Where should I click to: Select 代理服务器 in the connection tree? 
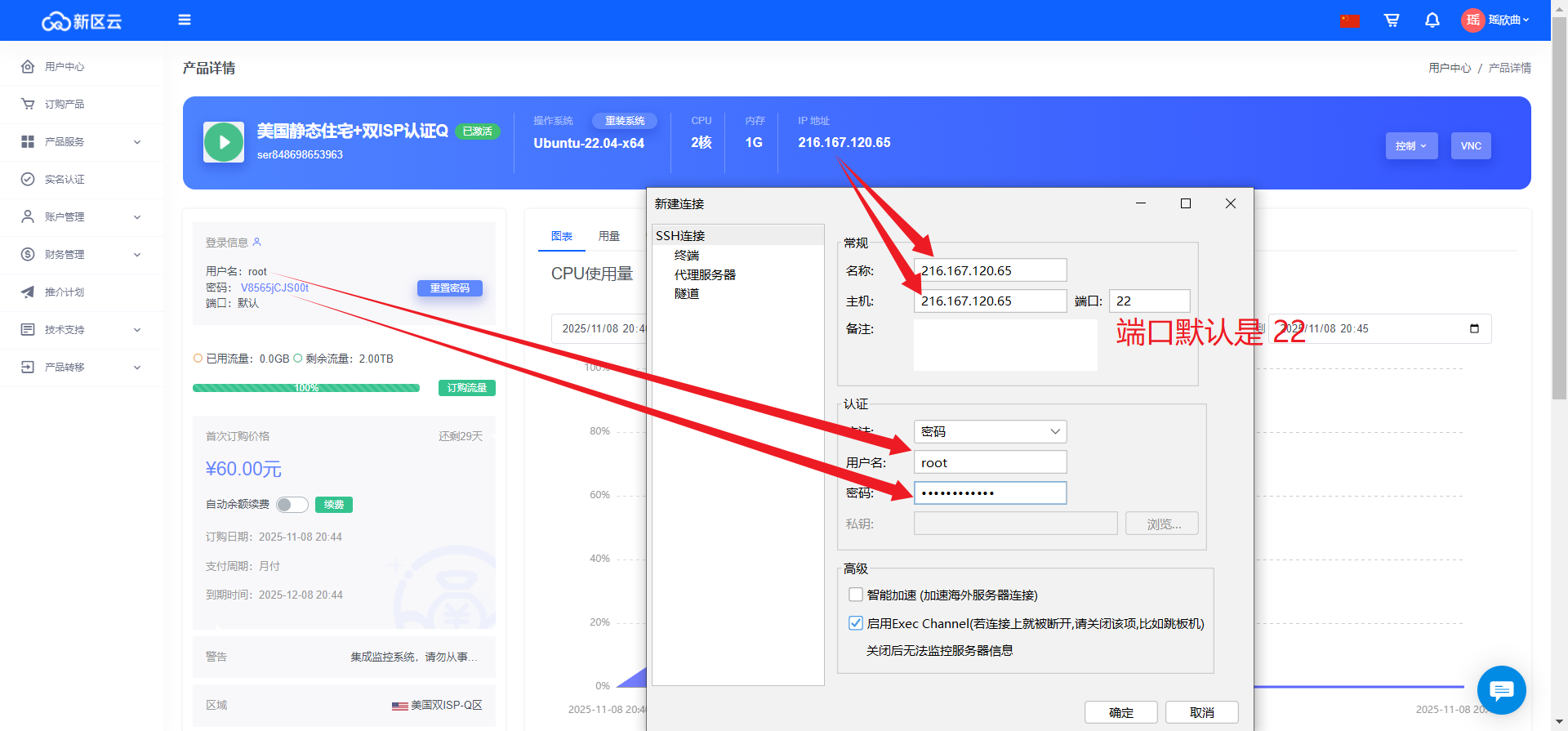coord(705,274)
